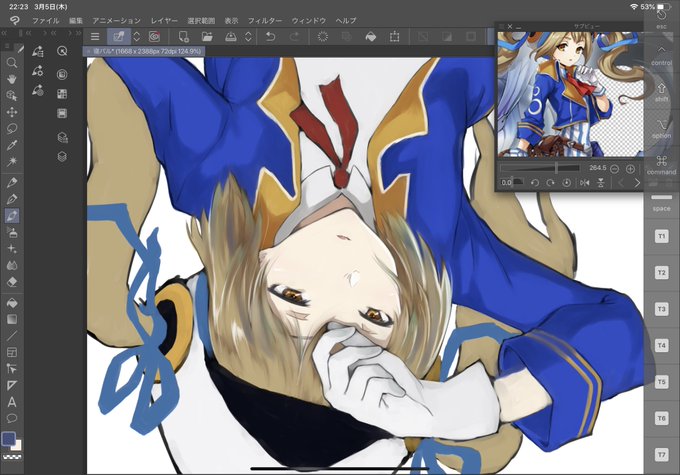Viewport: 680px width, 475px height.
Task: Switch to the canvas document tab
Action: (x=144, y=51)
